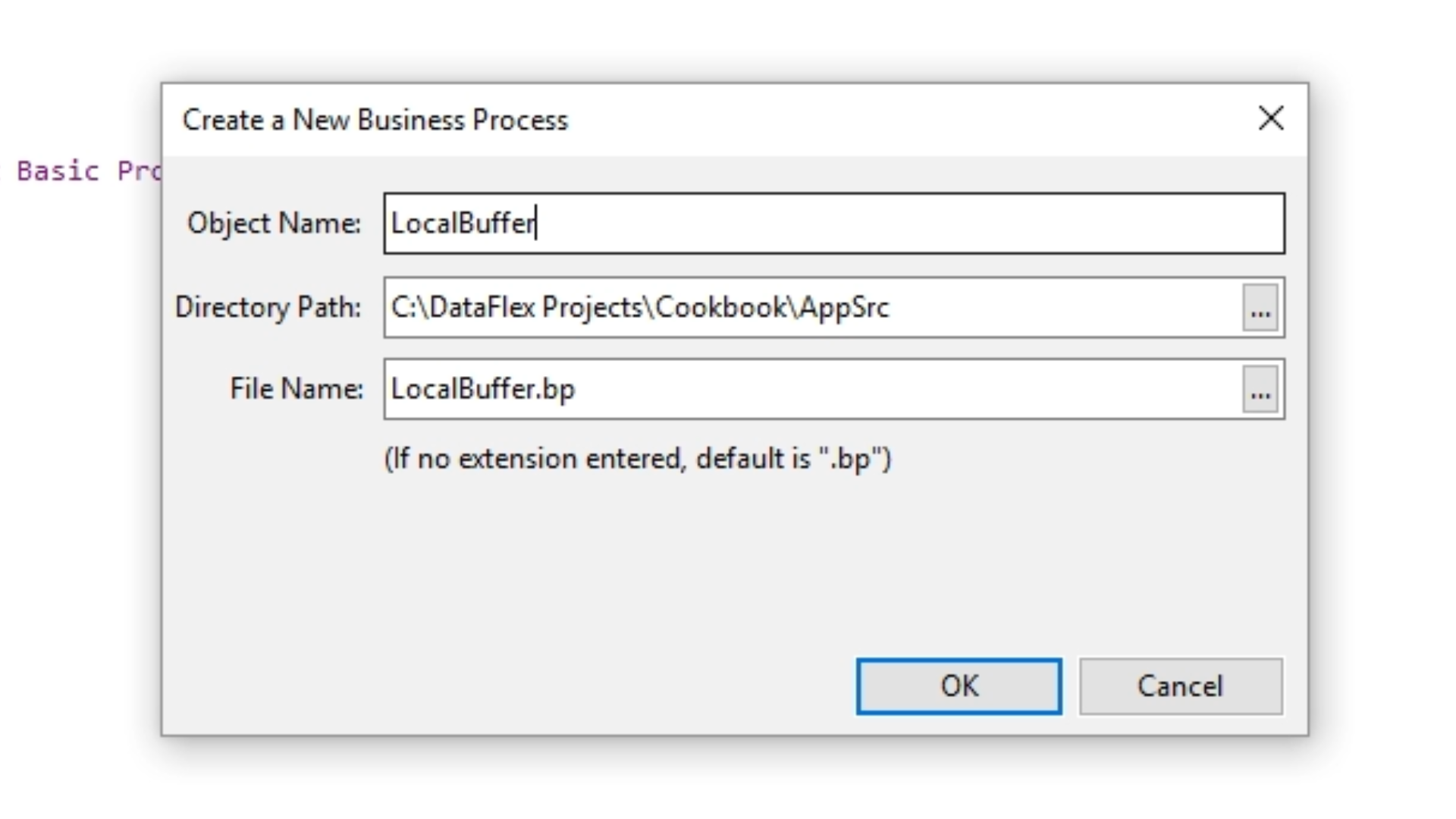Click the OK button
Image resolution: width=1456 pixels, height=819 pixels.
(959, 686)
